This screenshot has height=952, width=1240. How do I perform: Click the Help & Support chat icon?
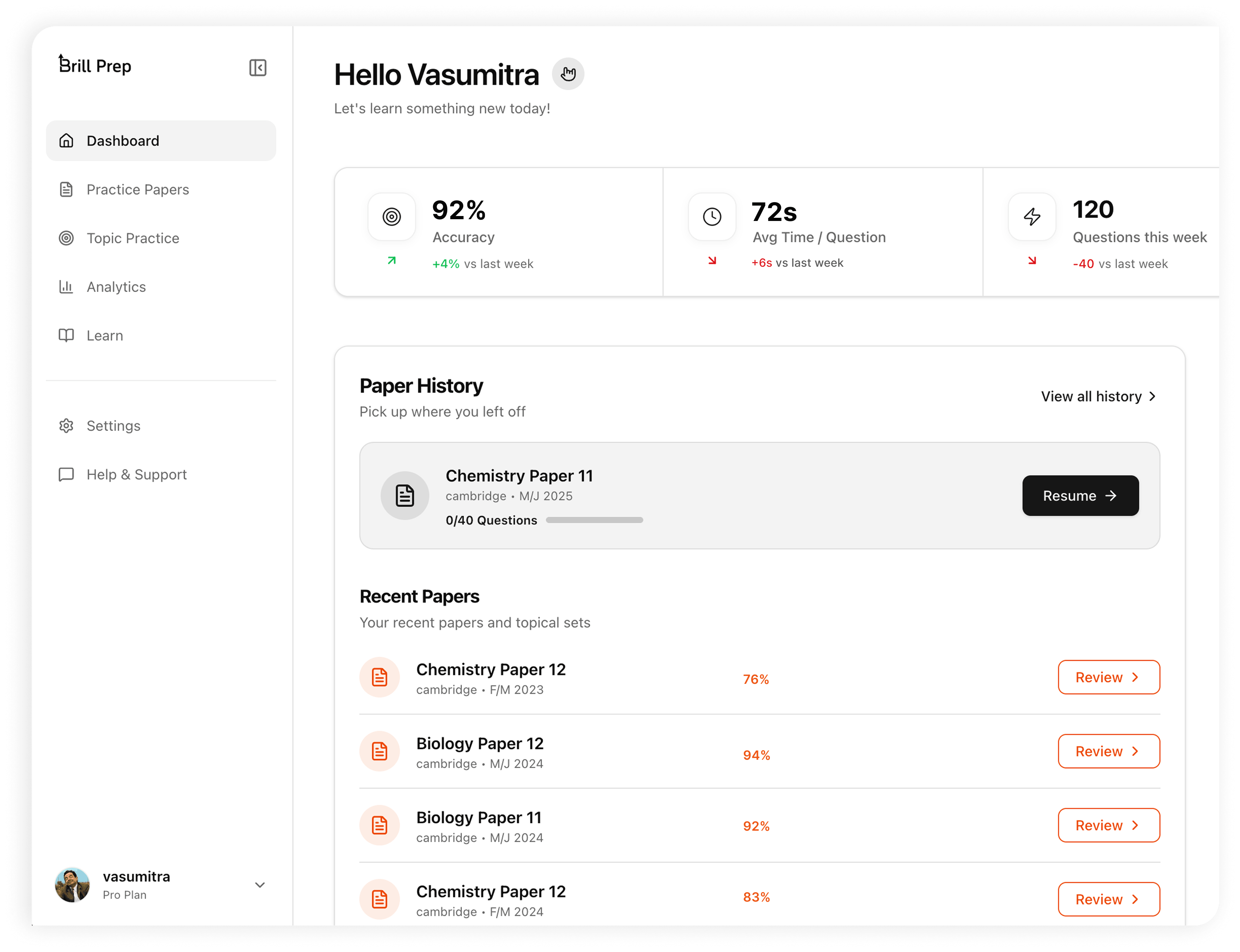(x=66, y=474)
